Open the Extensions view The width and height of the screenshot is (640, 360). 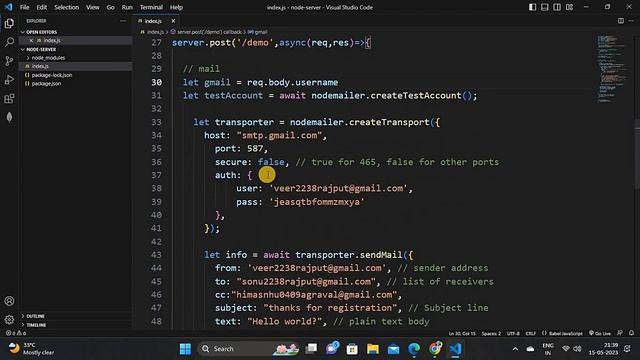point(9,98)
